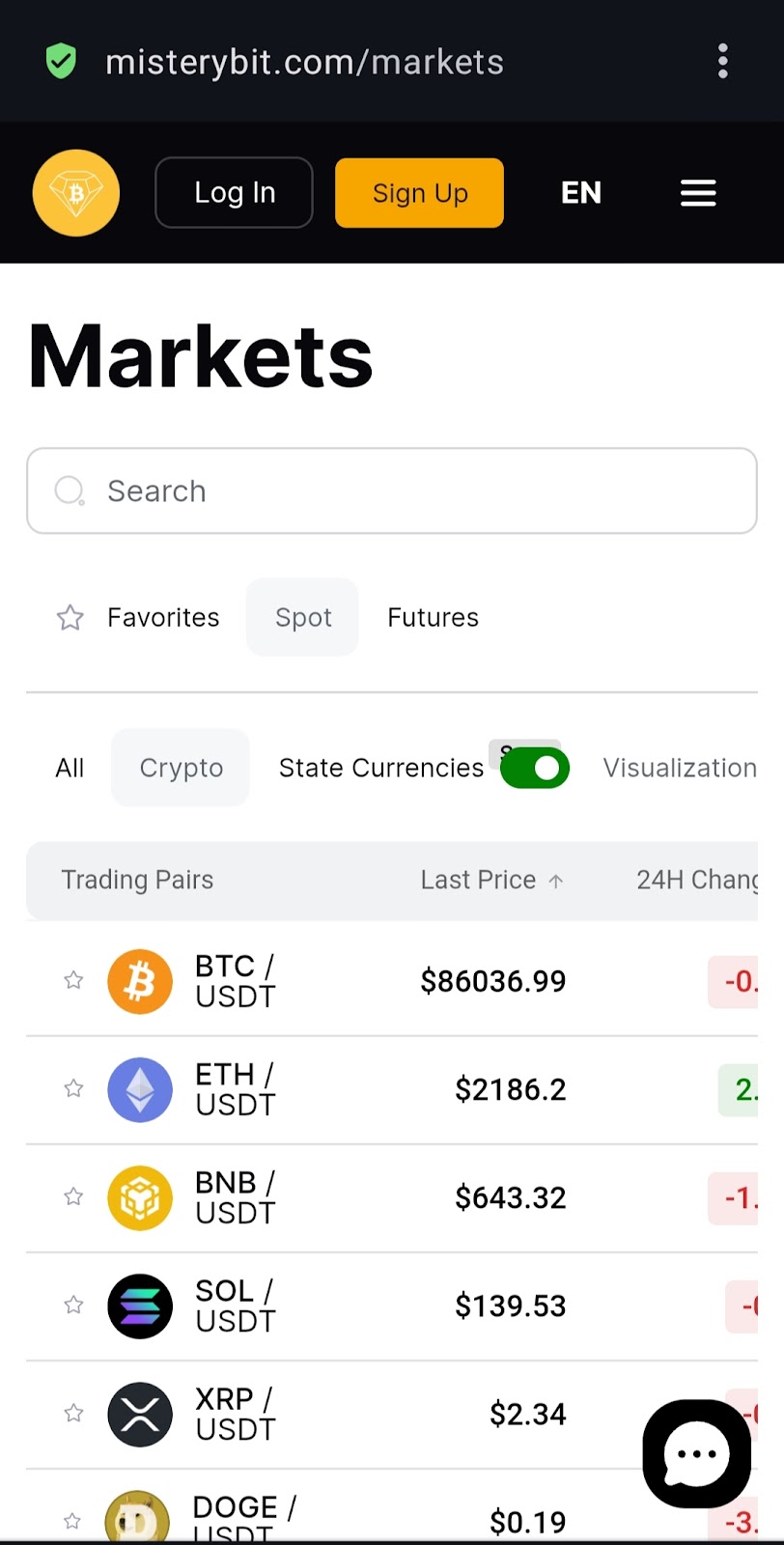784x1545 pixels.
Task: Switch to the Futures tab
Action: coord(433,617)
